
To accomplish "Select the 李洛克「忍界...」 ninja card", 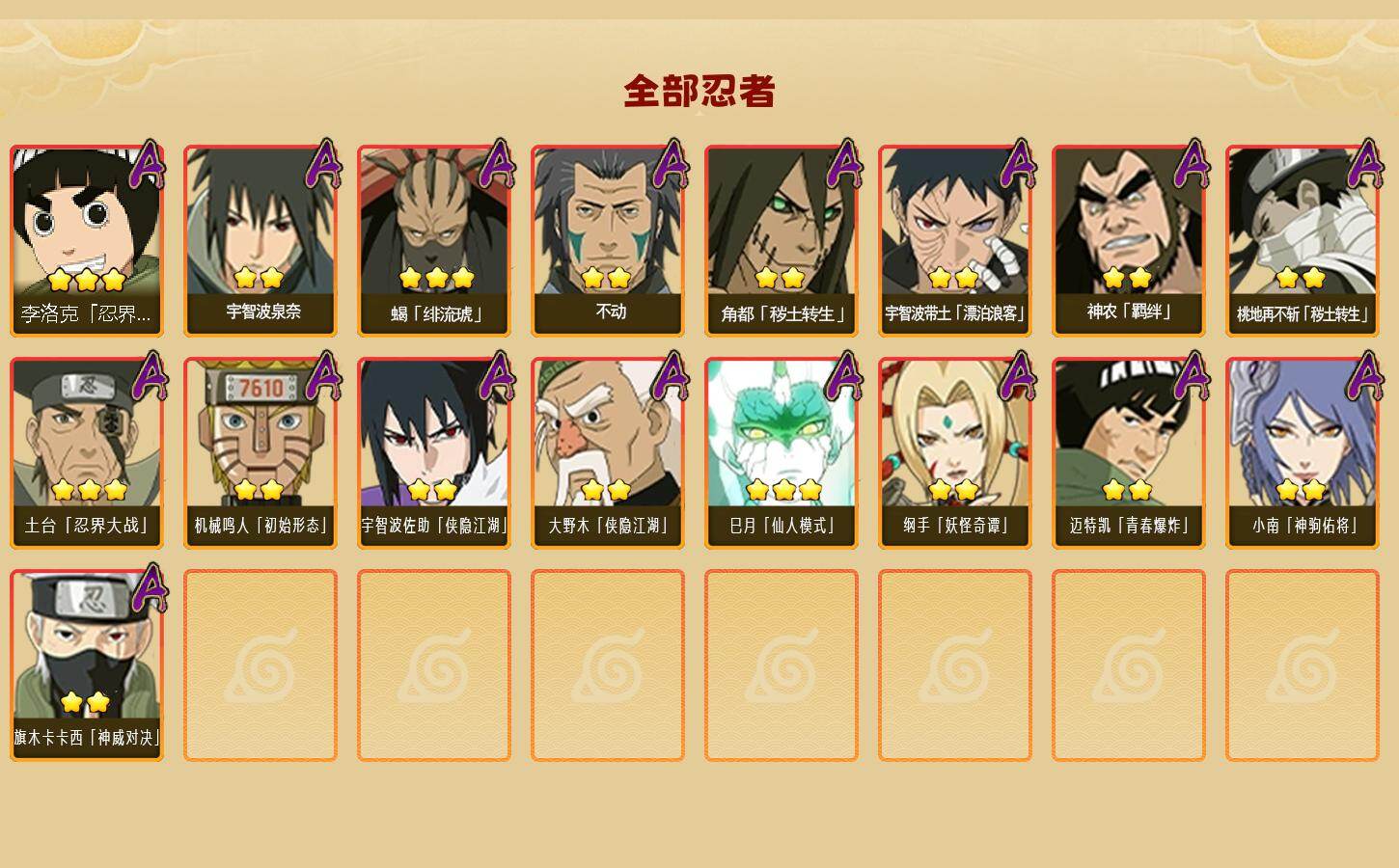I will [x=87, y=240].
